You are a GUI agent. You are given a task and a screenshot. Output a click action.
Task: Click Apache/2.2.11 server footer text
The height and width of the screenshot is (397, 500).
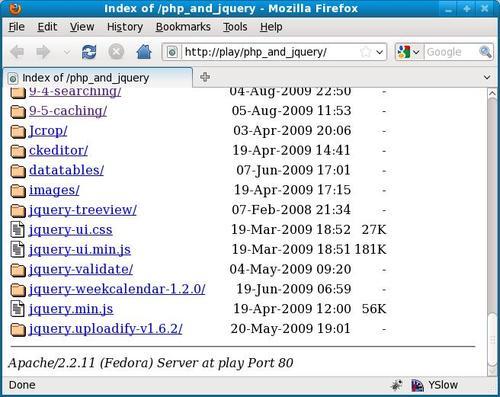point(151,363)
